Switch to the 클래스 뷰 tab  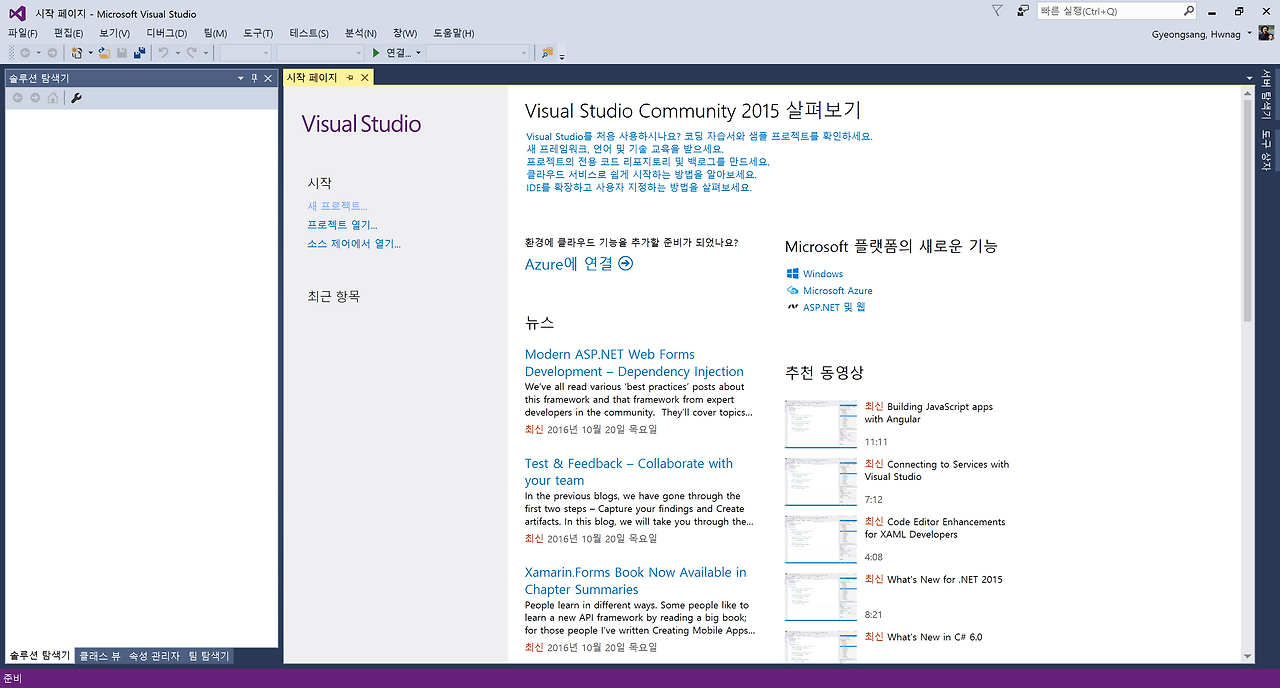100,656
